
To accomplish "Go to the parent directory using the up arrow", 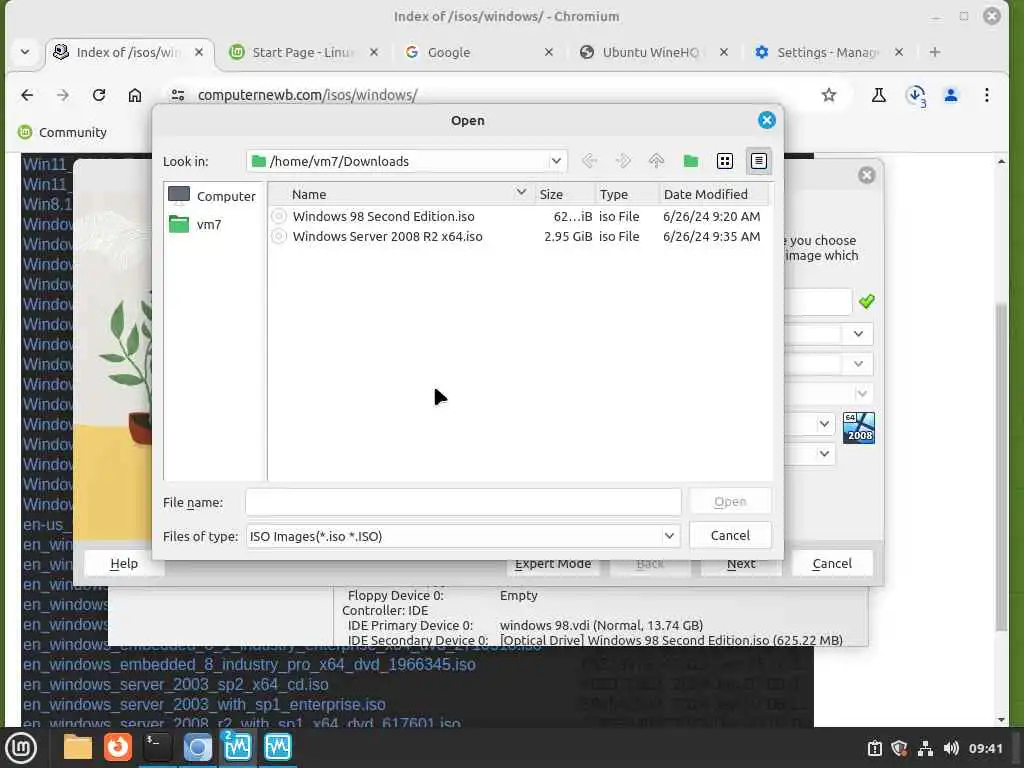I will 656,161.
